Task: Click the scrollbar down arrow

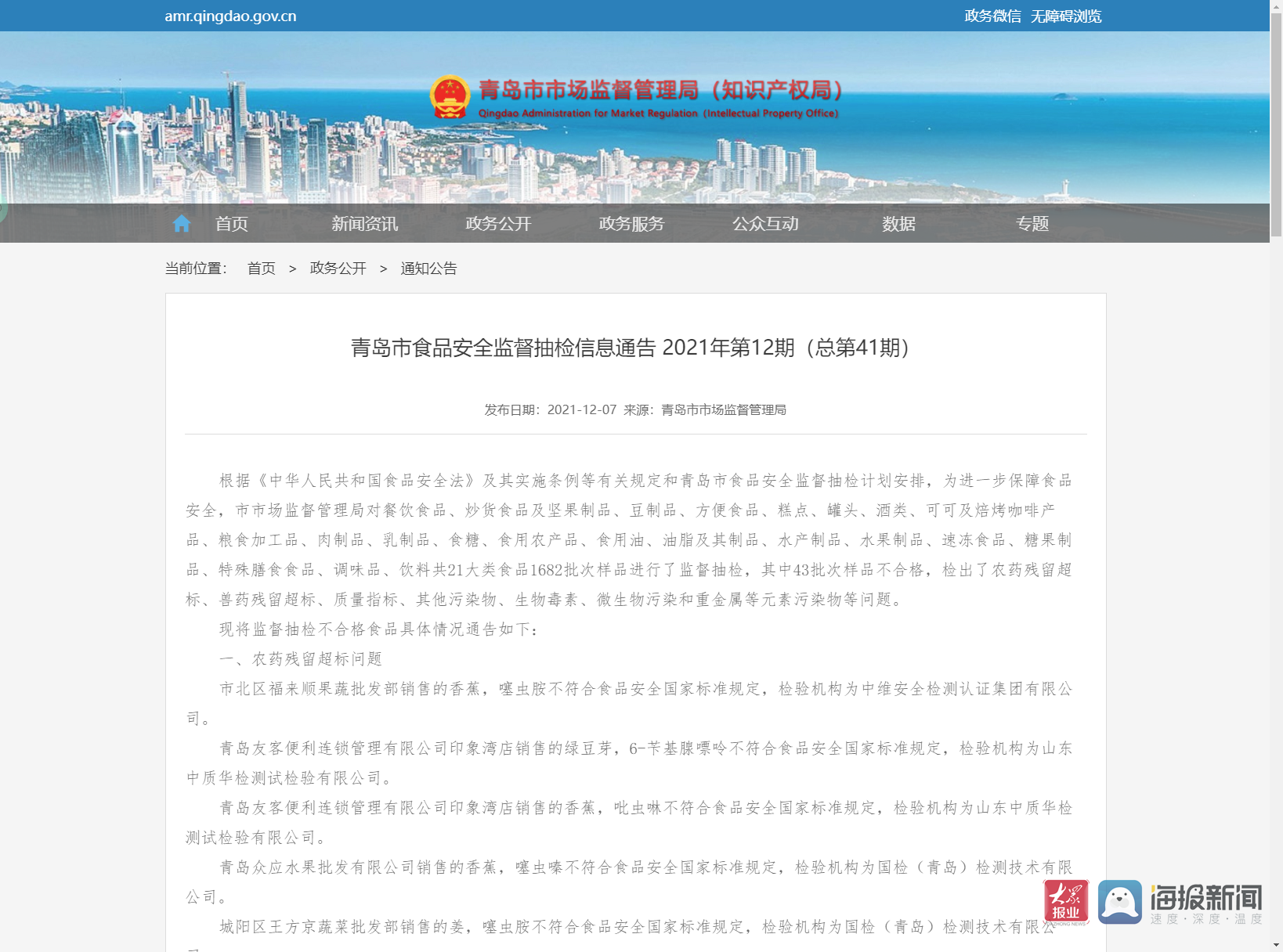Action: [1276, 945]
